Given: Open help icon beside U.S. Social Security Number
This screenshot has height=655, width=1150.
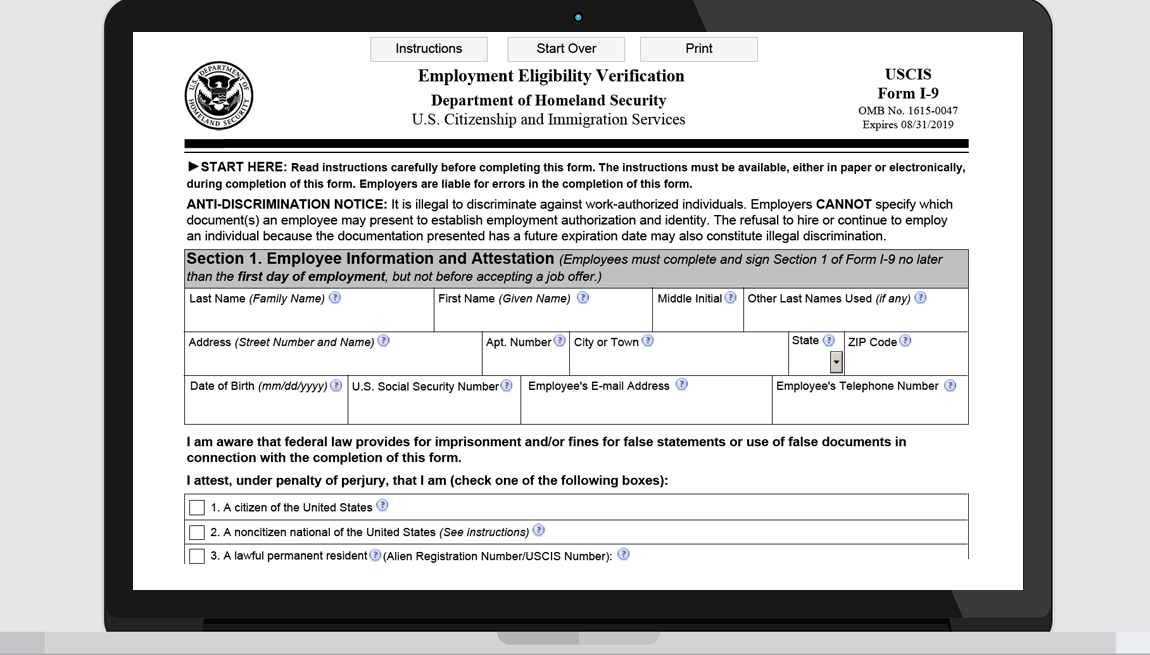Looking at the screenshot, I should (x=507, y=386).
